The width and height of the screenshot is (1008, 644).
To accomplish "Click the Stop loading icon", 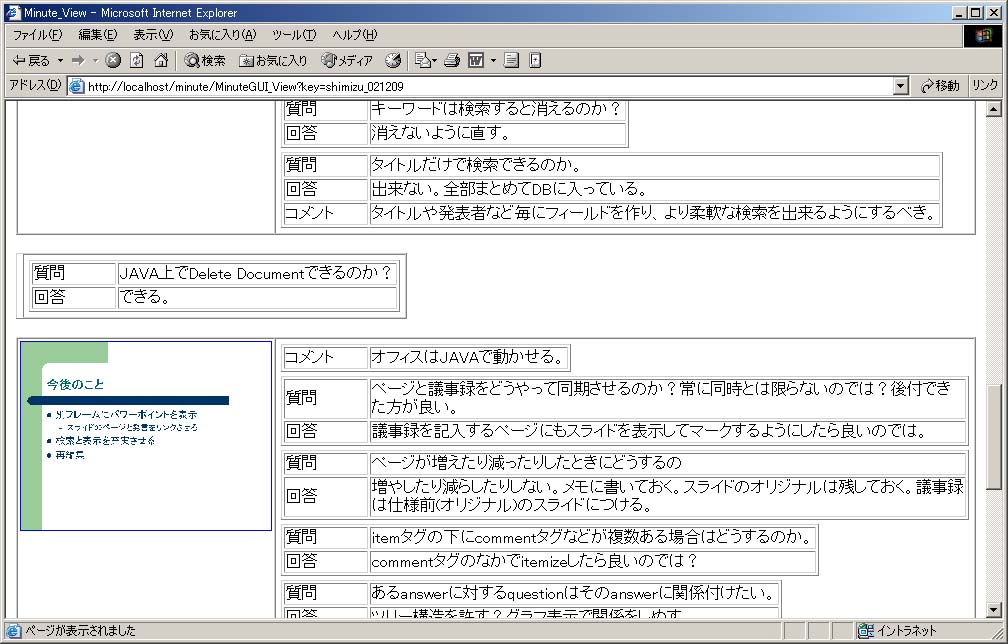I will 113,60.
